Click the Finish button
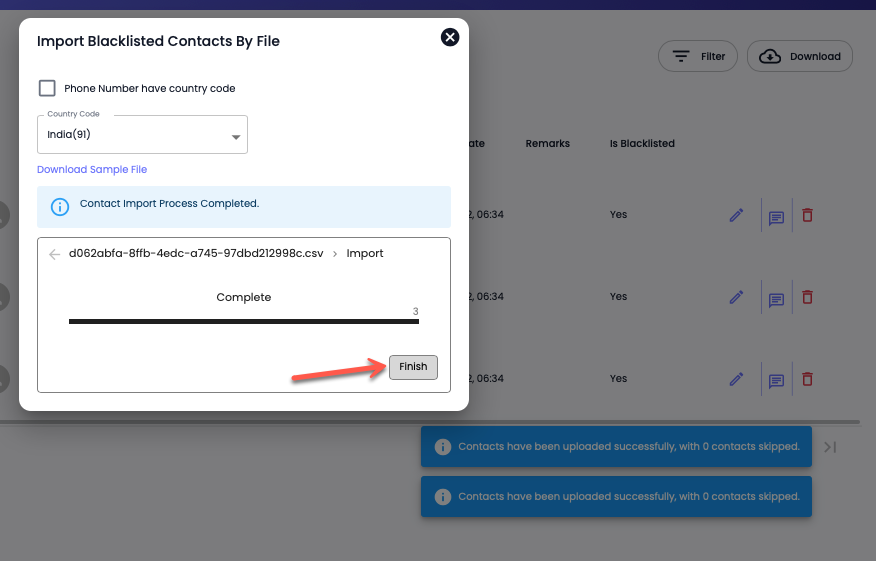 413,367
